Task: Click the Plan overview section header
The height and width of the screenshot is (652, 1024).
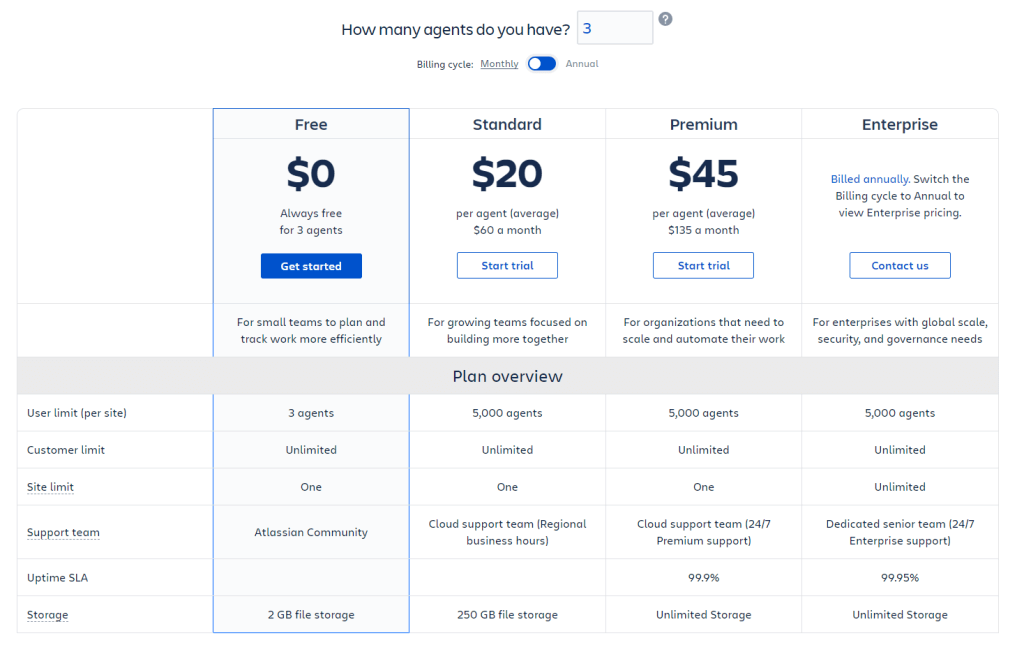Action: pos(507,376)
